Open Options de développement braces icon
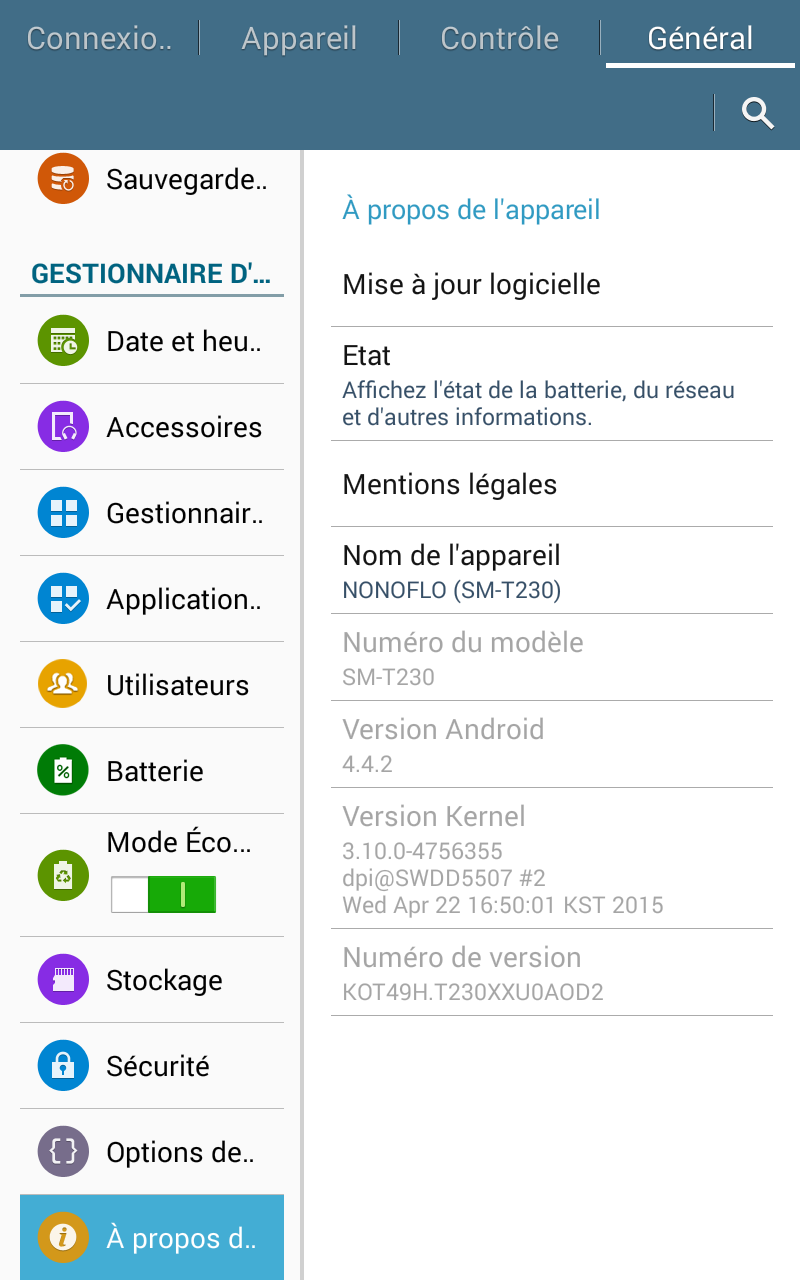800x1280 pixels. pos(63,1152)
